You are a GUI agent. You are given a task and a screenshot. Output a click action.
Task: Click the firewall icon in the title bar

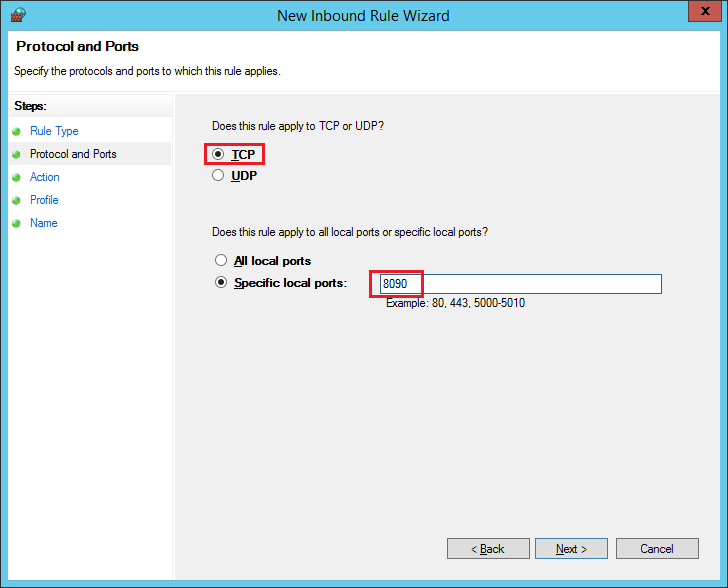17,15
